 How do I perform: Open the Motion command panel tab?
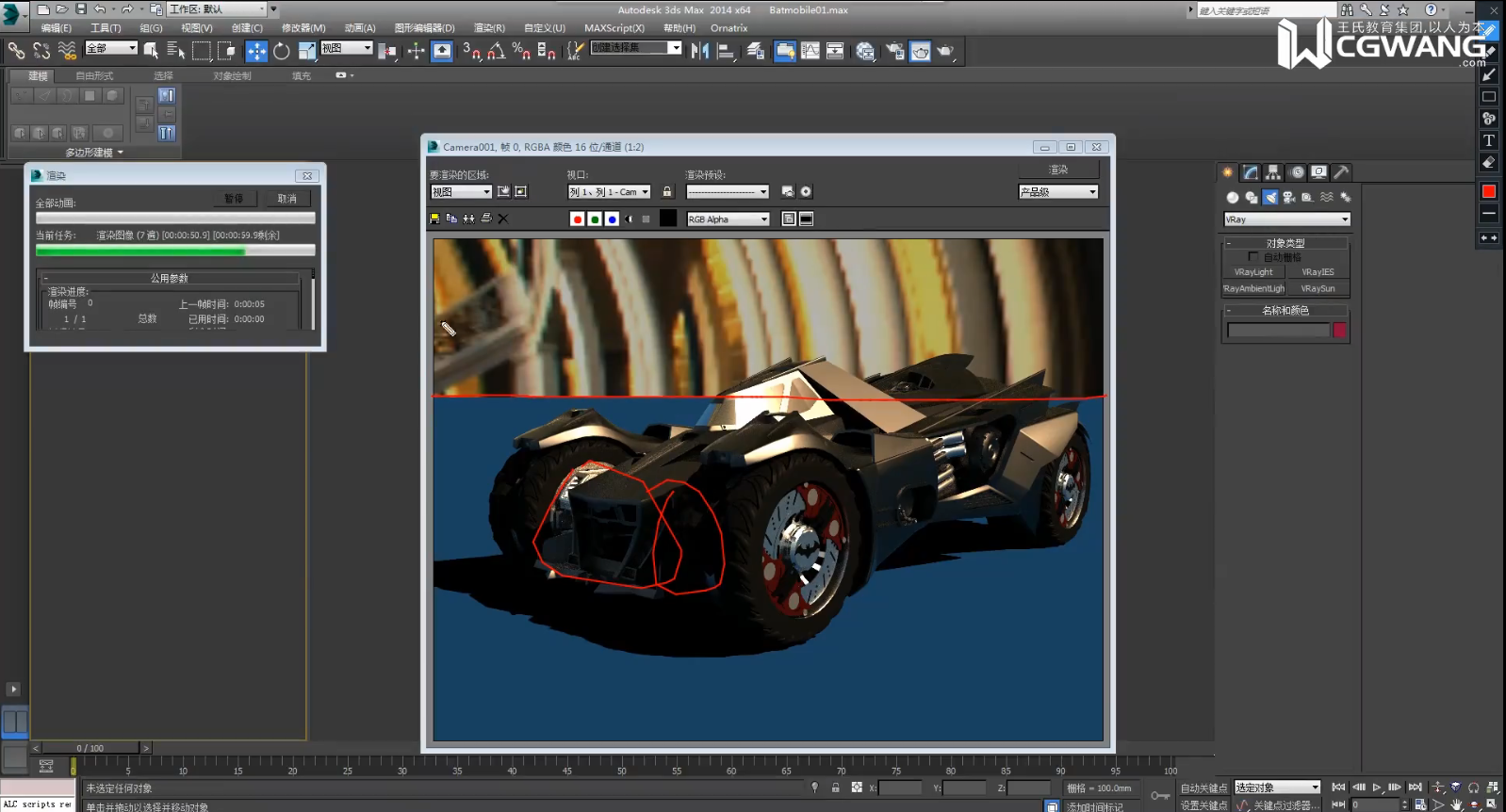click(x=1297, y=172)
